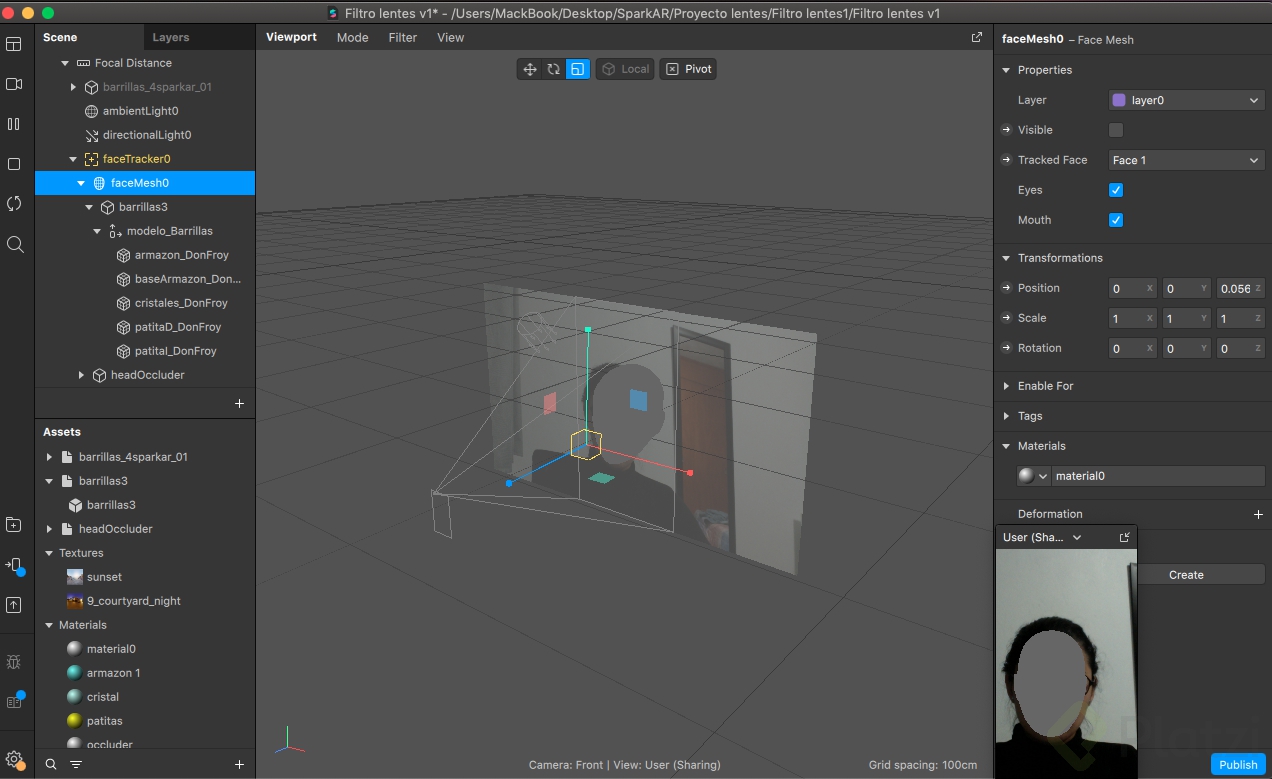Uncheck the Eyes checkbox
The width and height of the screenshot is (1272, 779).
click(x=1116, y=190)
